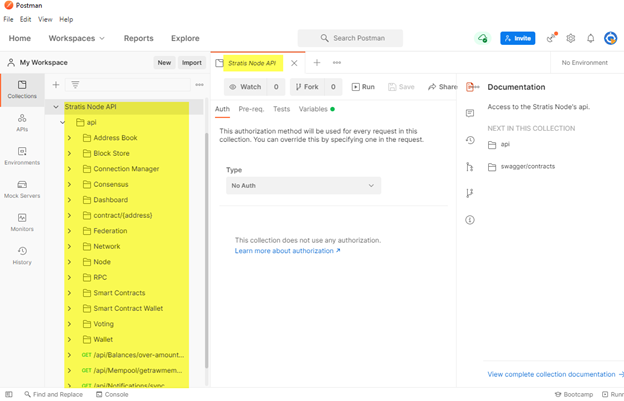Open the collection info icon in right sidebar
The image size is (624, 401).
[x=470, y=220]
